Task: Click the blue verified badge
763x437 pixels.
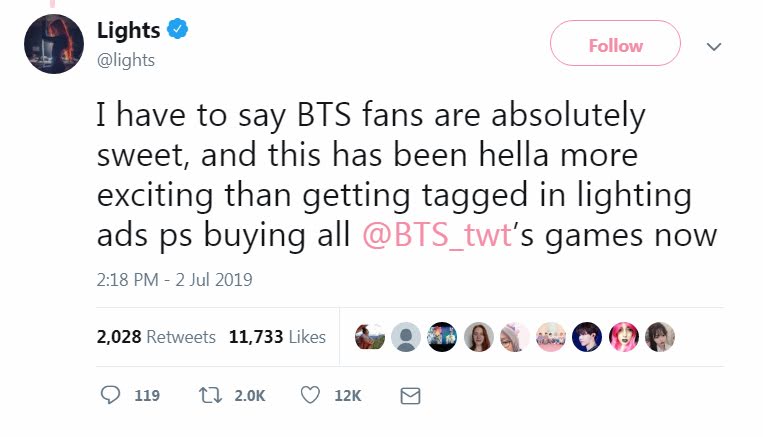Action: tap(178, 31)
